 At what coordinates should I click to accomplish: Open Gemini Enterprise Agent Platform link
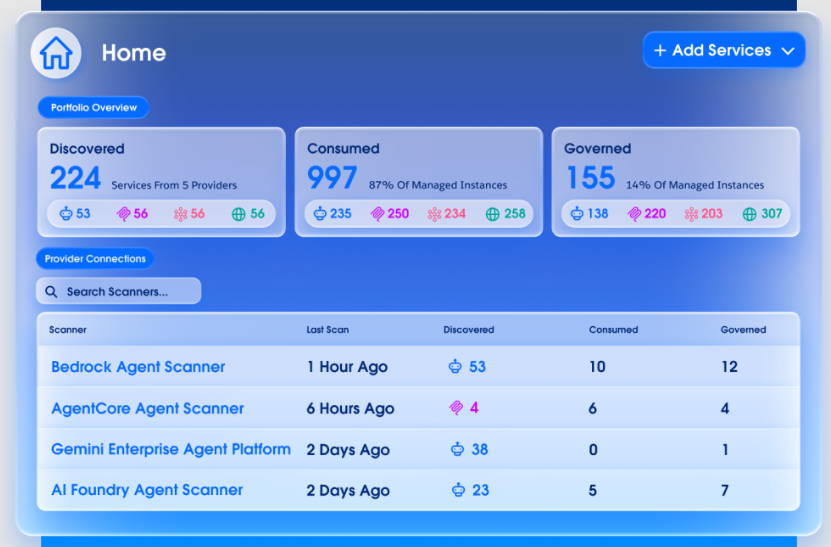pos(171,449)
